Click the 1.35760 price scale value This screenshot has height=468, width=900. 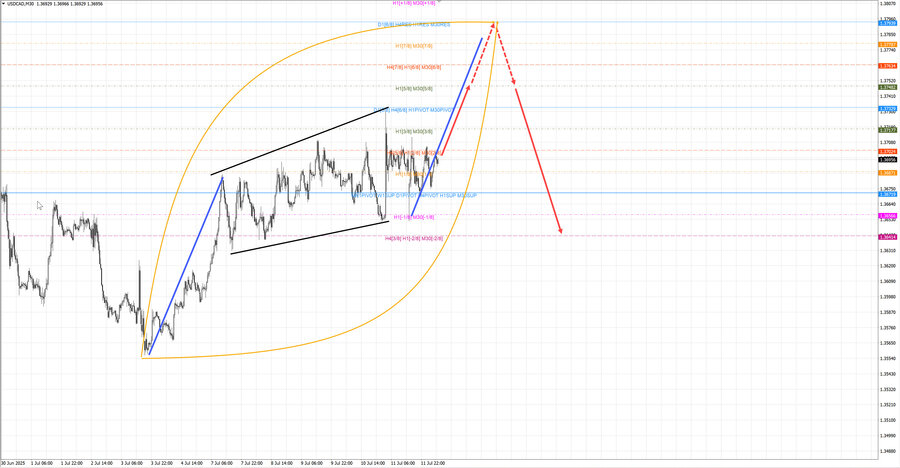coord(889,328)
